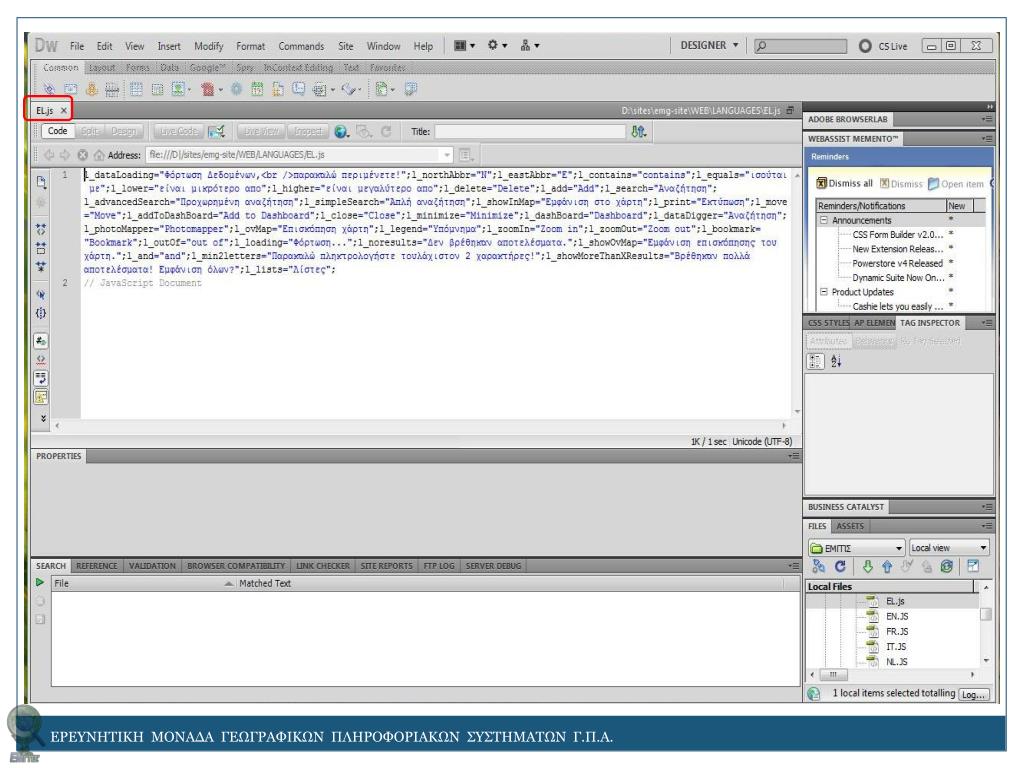
Task: Open the Tag Chooser icon
Action: [x=411, y=89]
